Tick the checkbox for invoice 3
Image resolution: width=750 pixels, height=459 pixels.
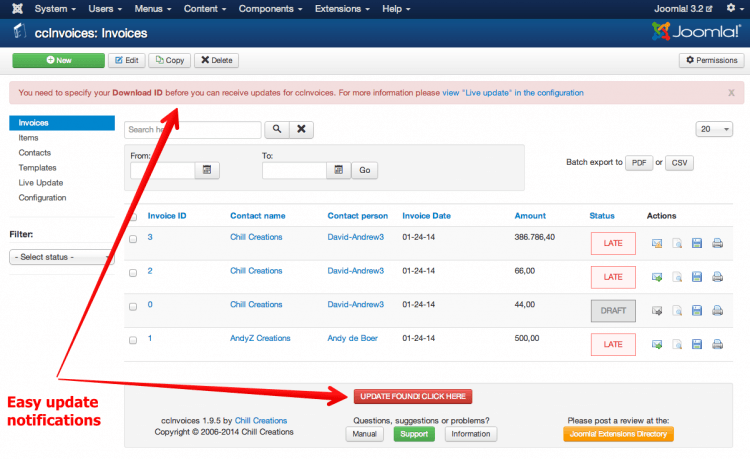point(133,238)
